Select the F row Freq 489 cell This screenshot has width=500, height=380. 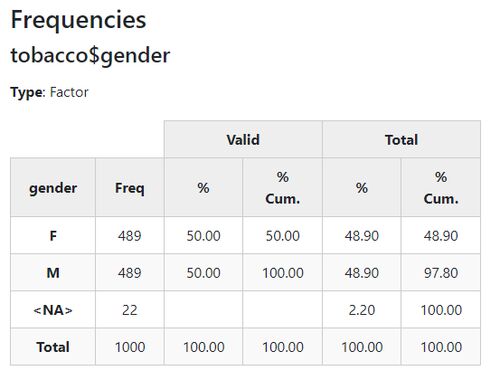tap(130, 236)
